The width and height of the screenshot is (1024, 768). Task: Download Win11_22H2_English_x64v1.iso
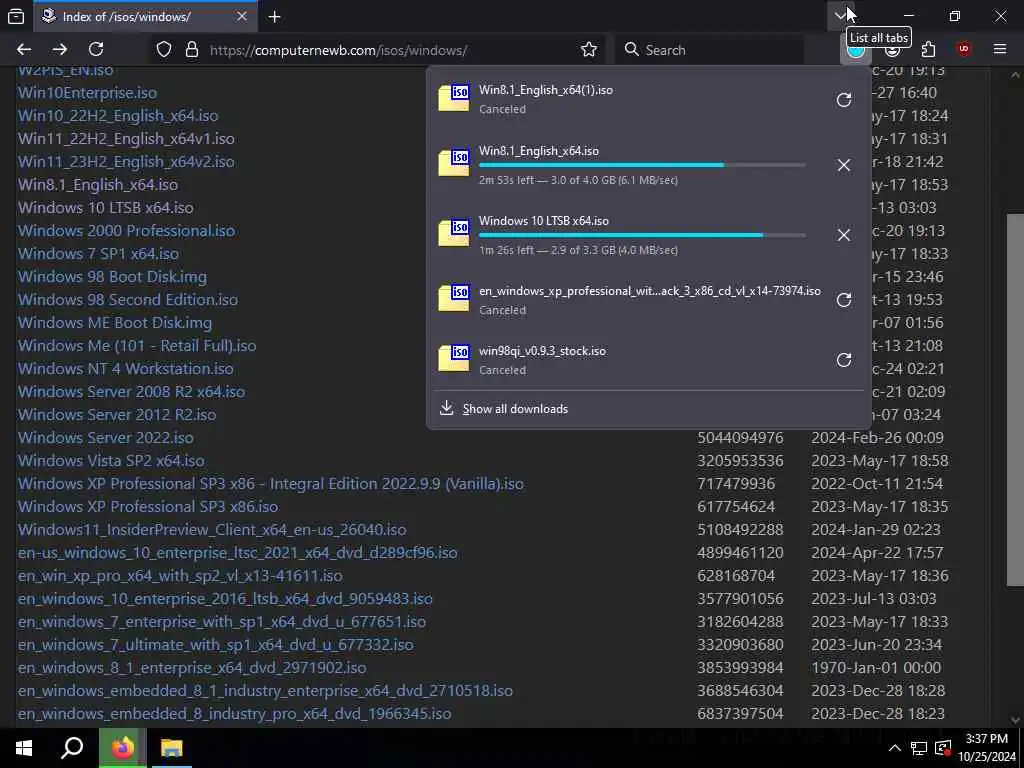(x=126, y=138)
